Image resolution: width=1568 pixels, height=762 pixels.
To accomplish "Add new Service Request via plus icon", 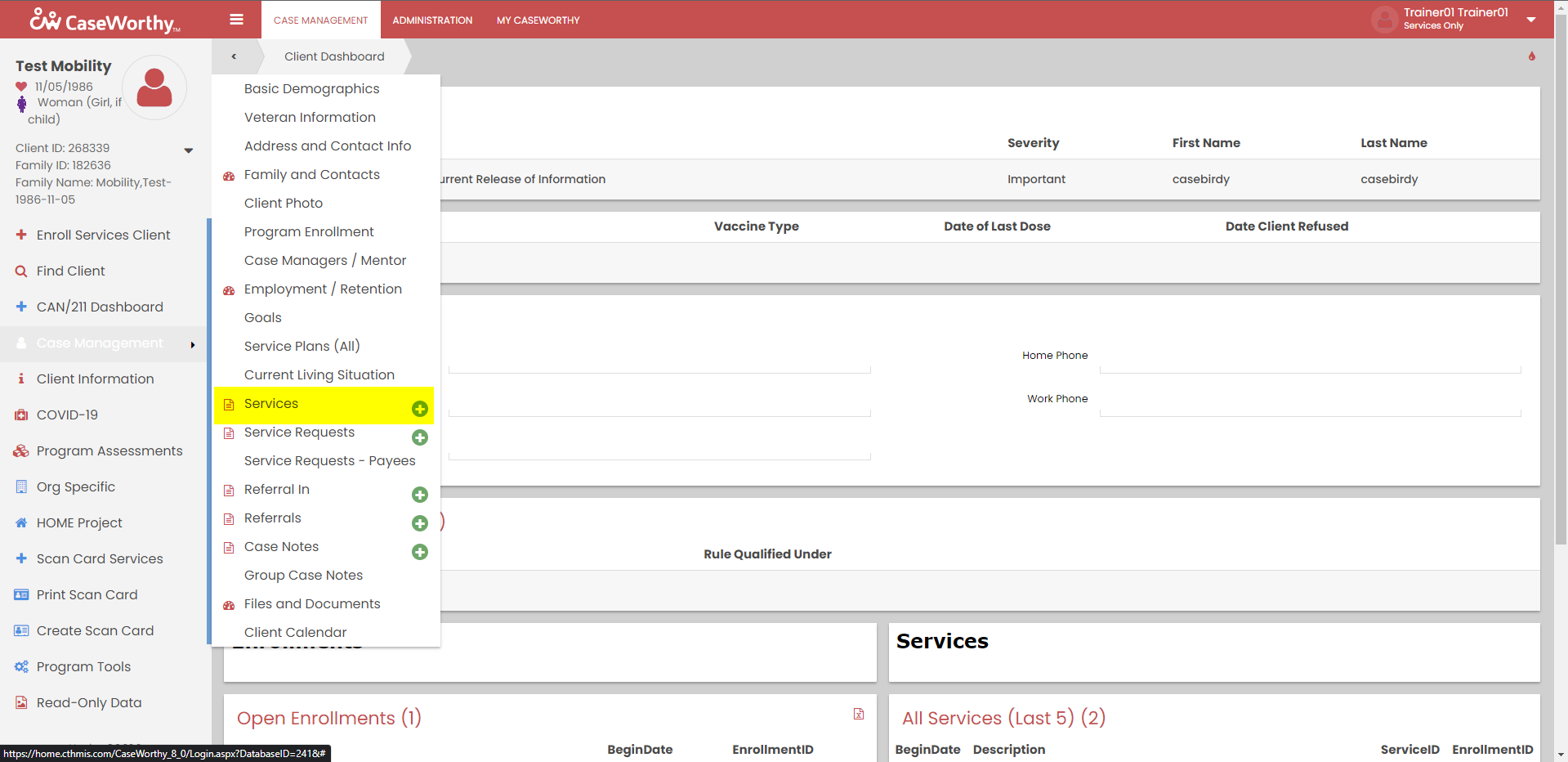I will 420,437.
